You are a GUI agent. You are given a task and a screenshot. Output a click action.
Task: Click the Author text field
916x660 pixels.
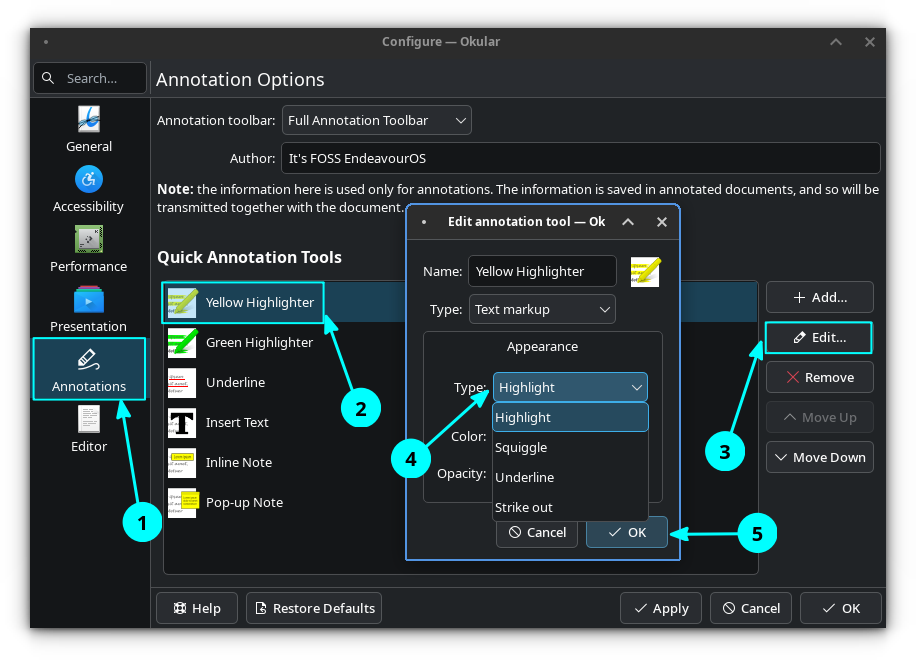[580, 158]
